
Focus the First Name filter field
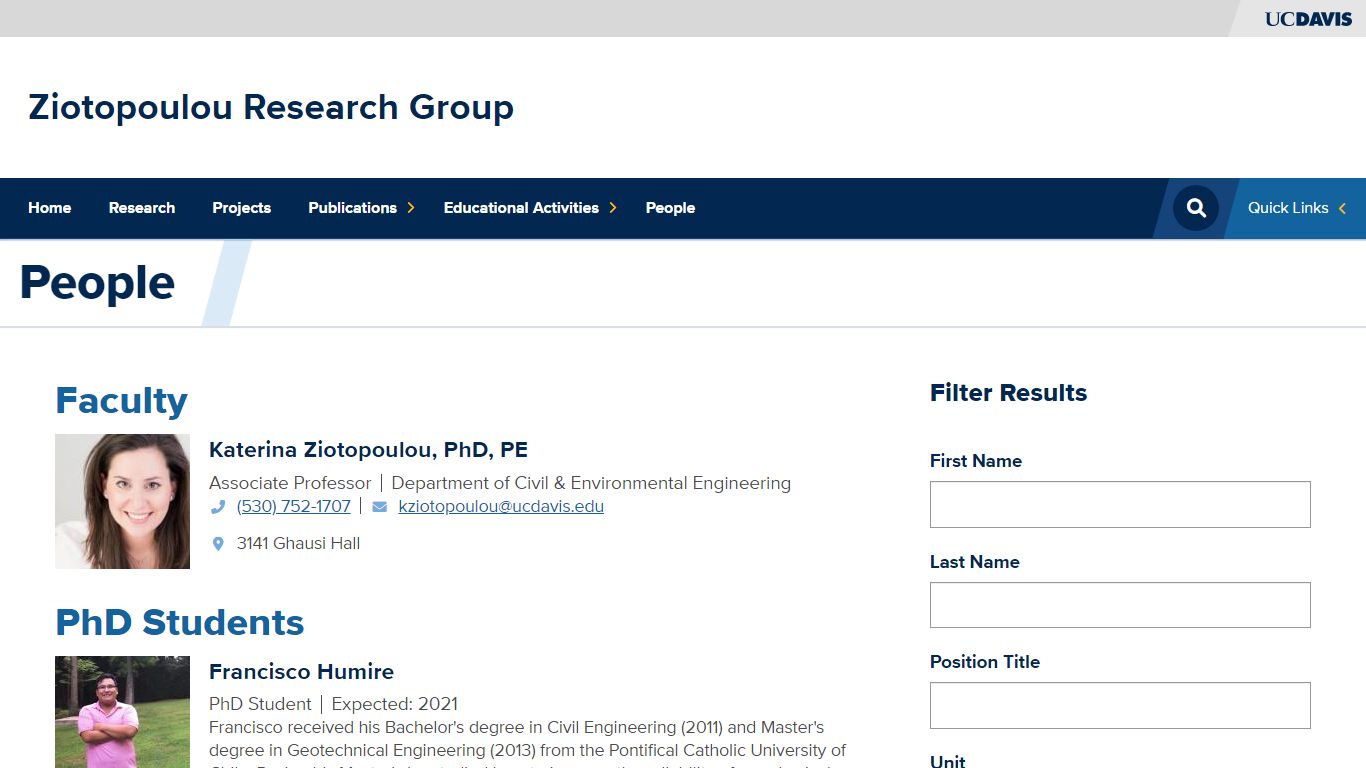(x=1120, y=504)
